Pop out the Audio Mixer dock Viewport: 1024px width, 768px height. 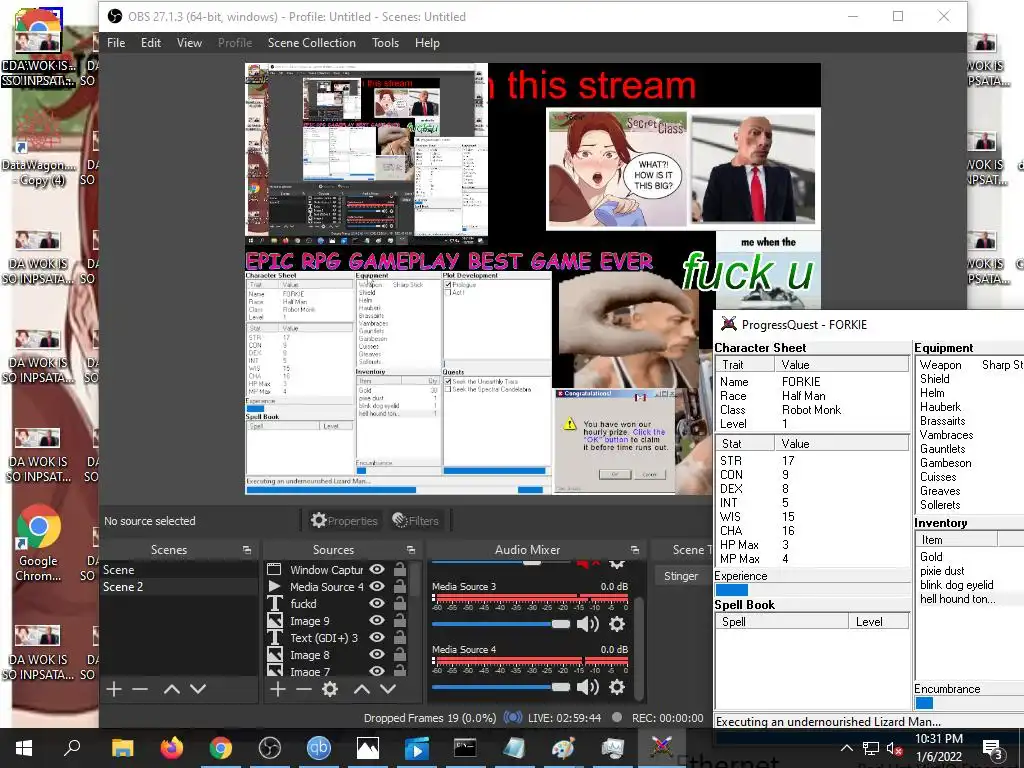point(635,550)
